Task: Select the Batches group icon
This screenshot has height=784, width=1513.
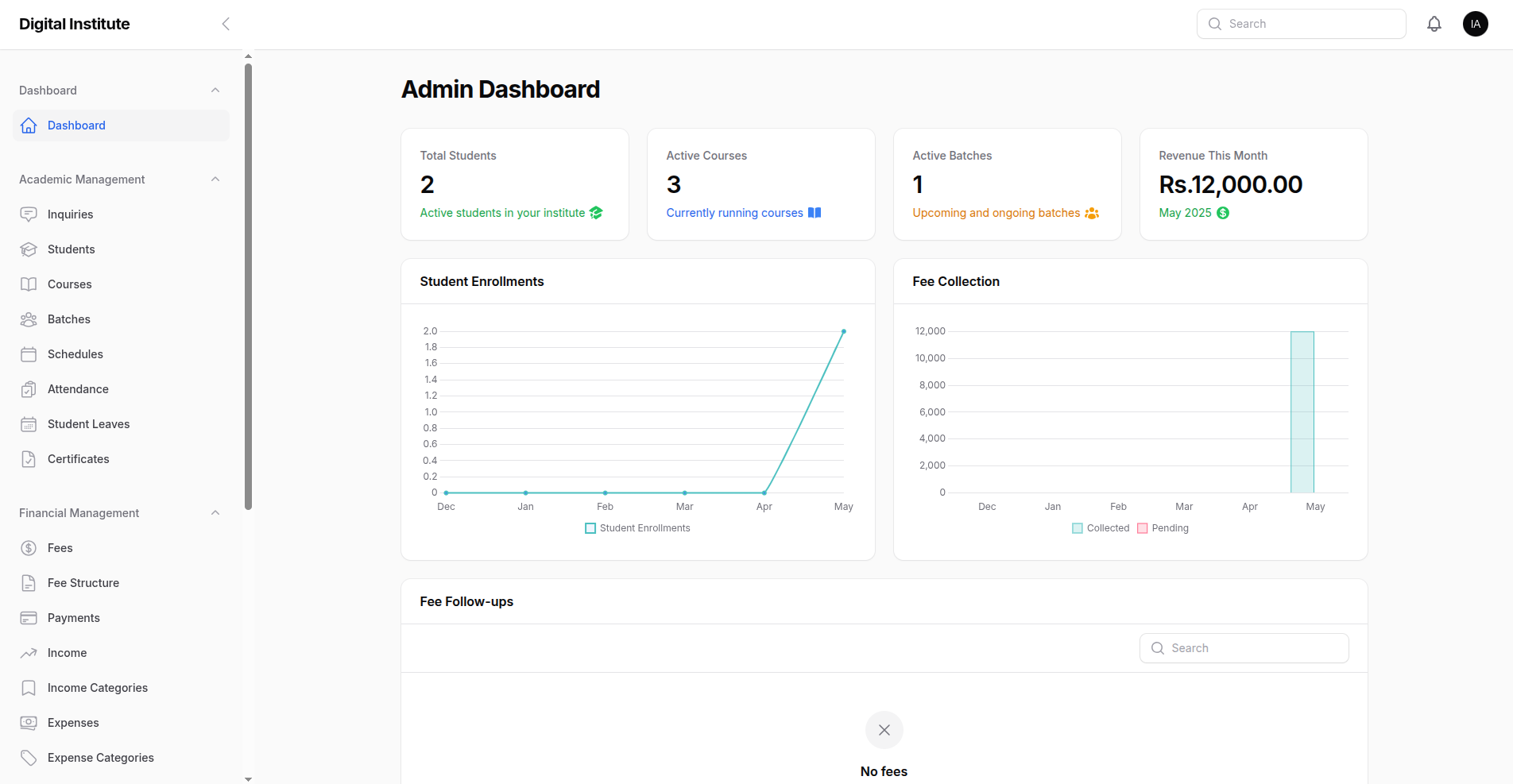Action: pos(29,319)
